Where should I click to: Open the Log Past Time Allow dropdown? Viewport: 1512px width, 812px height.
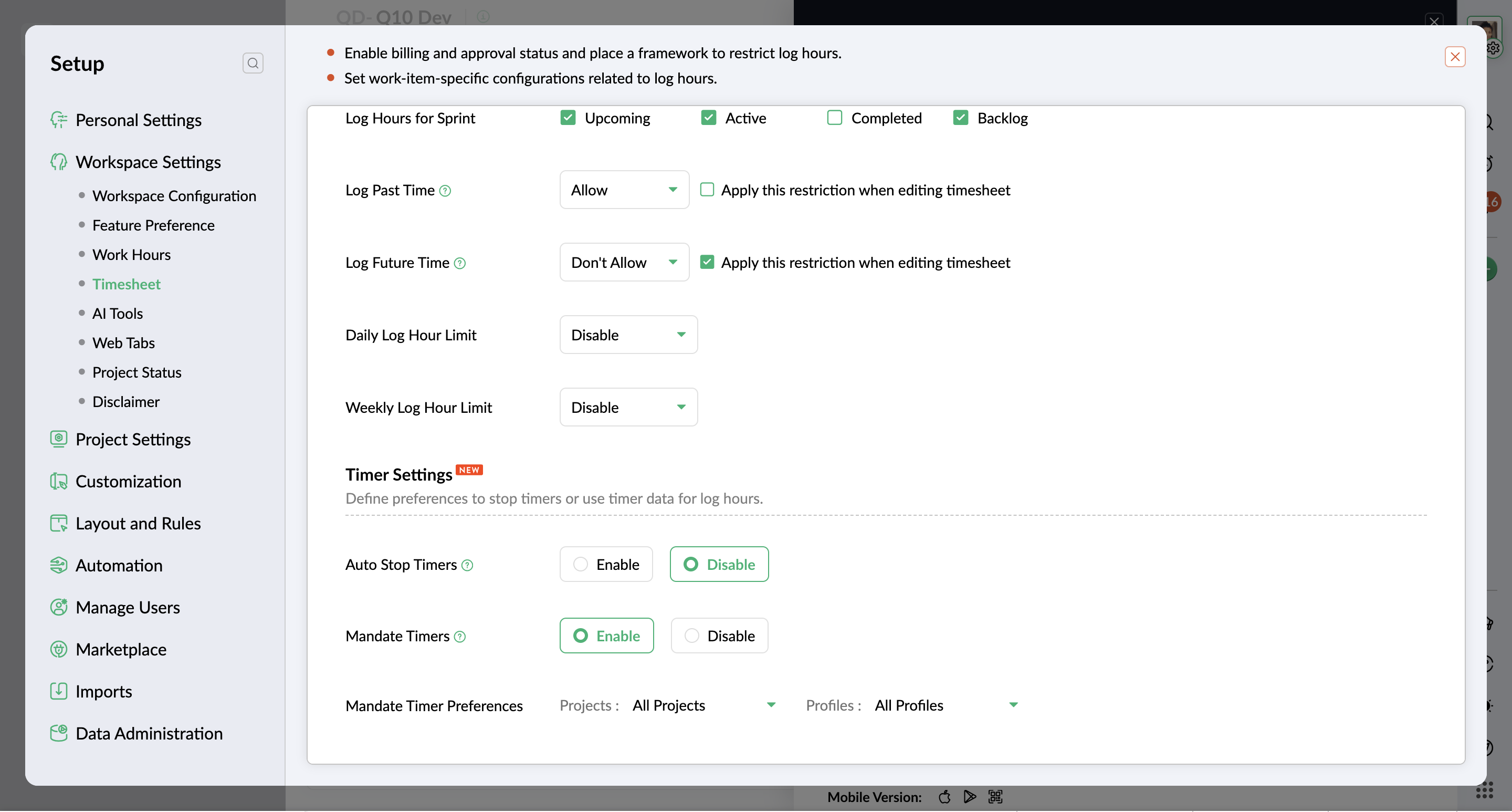point(624,190)
